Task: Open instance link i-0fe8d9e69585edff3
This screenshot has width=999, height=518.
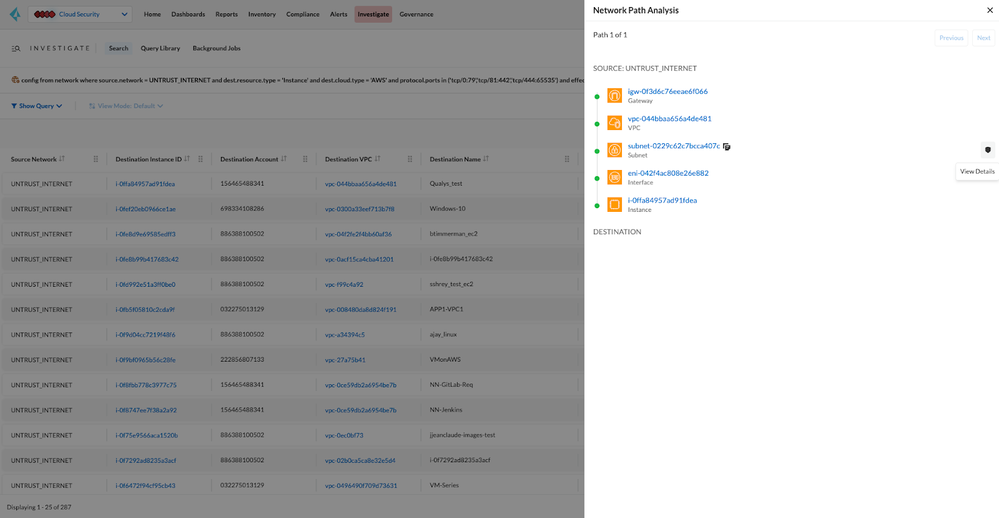Action: [145, 234]
